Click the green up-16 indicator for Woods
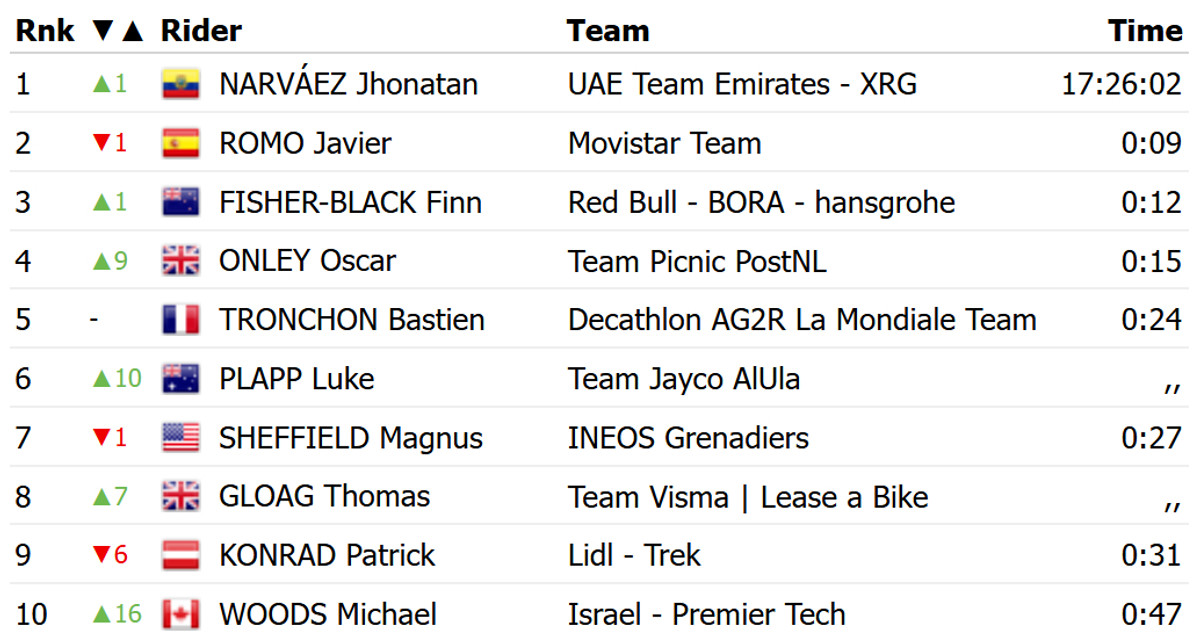This screenshot has width=1200, height=639. click(x=116, y=614)
